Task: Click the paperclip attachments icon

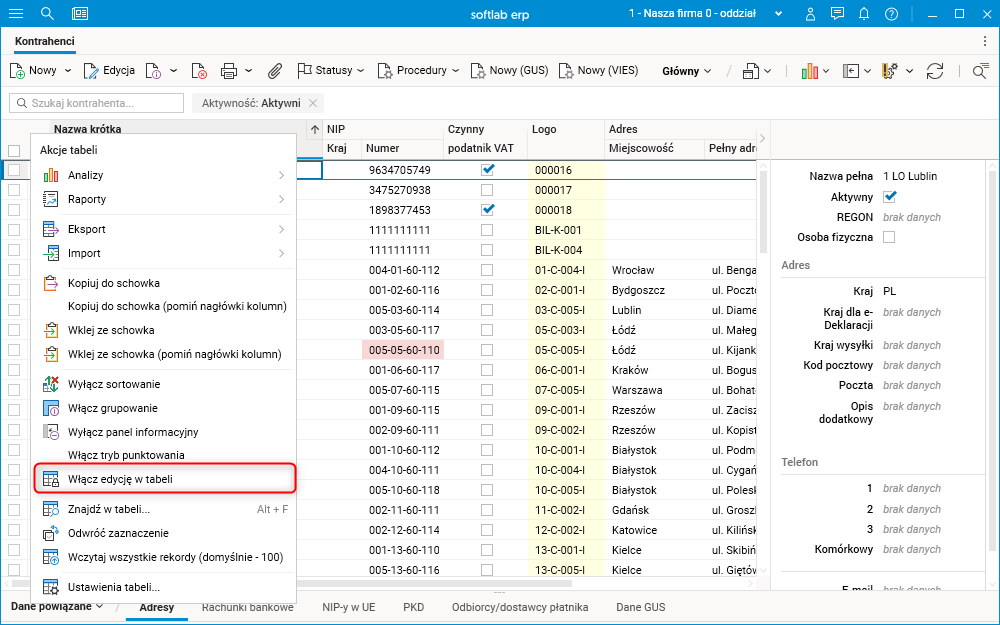Action: click(x=275, y=71)
